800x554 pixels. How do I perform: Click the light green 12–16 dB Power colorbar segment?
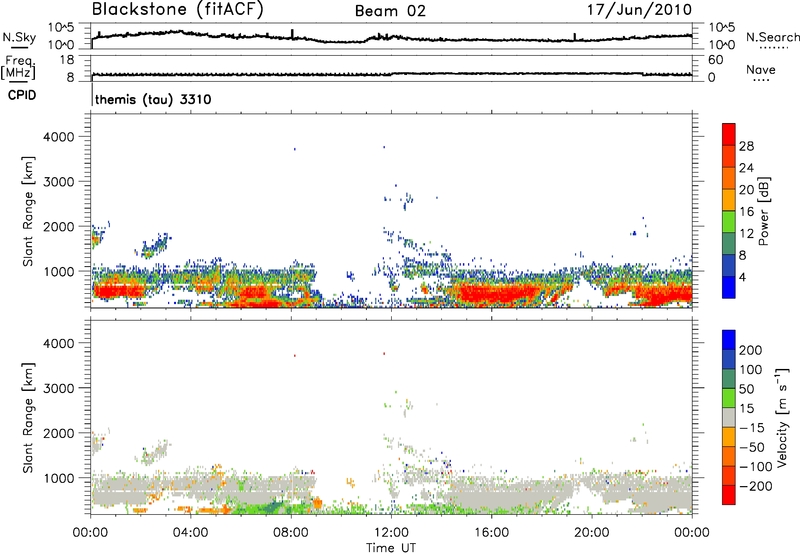(x=729, y=221)
